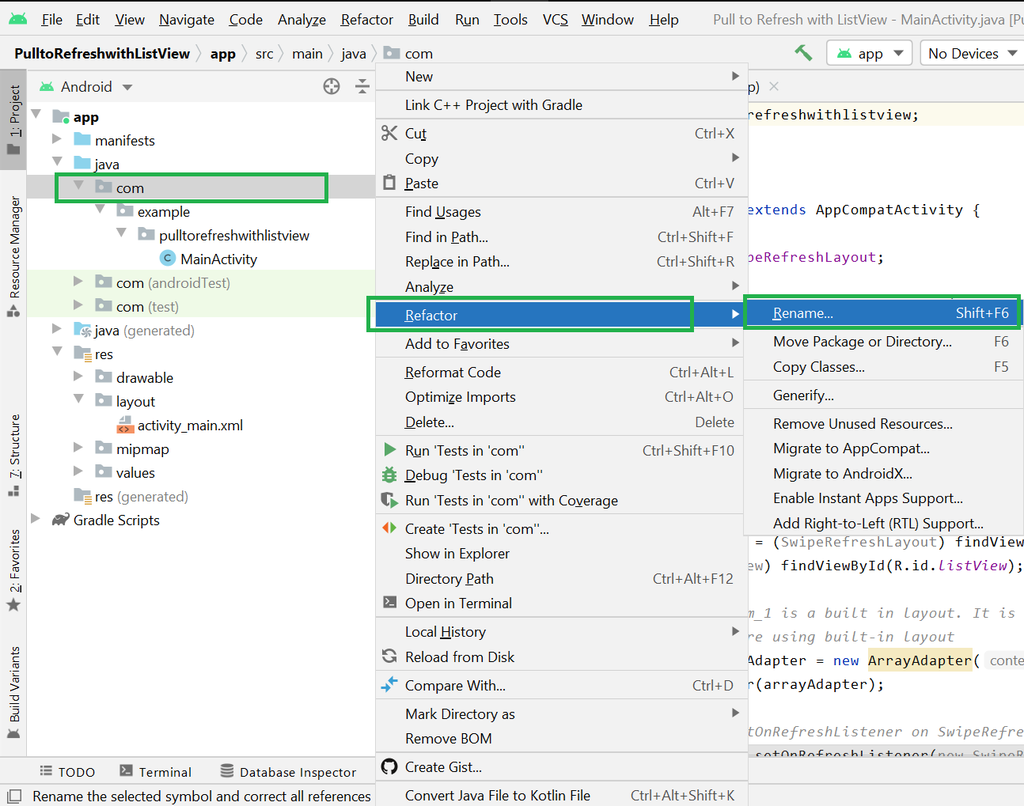1024x806 pixels.
Task: Select Rename in the Refactor submenu
Action: (803, 313)
